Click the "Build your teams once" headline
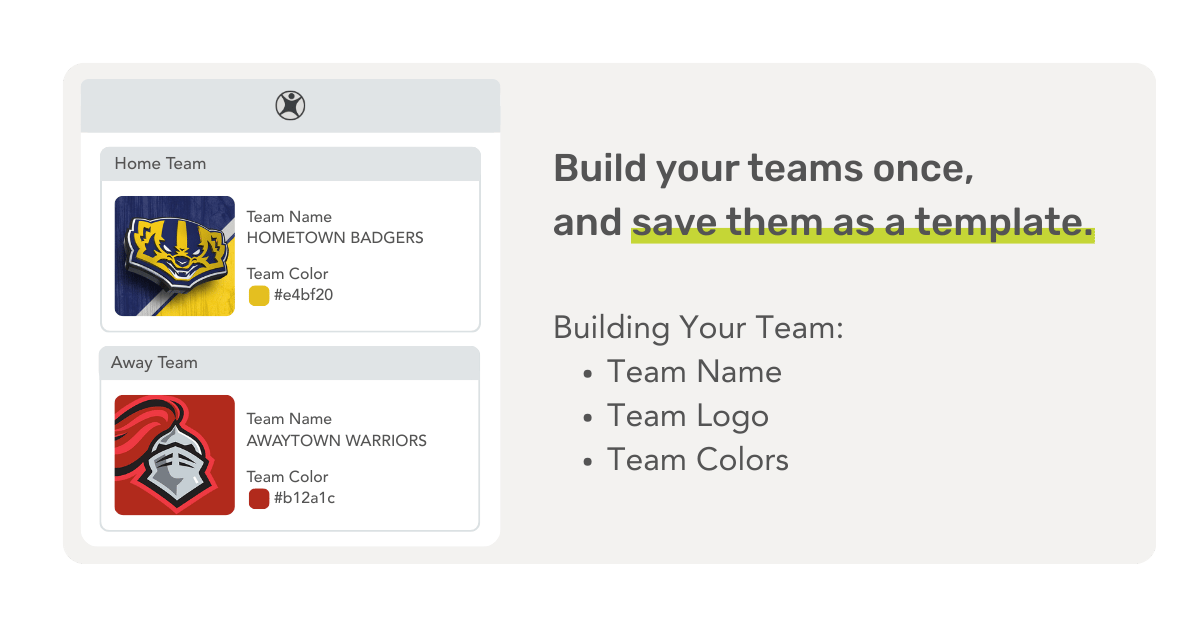The width and height of the screenshot is (1200, 627). (x=763, y=168)
